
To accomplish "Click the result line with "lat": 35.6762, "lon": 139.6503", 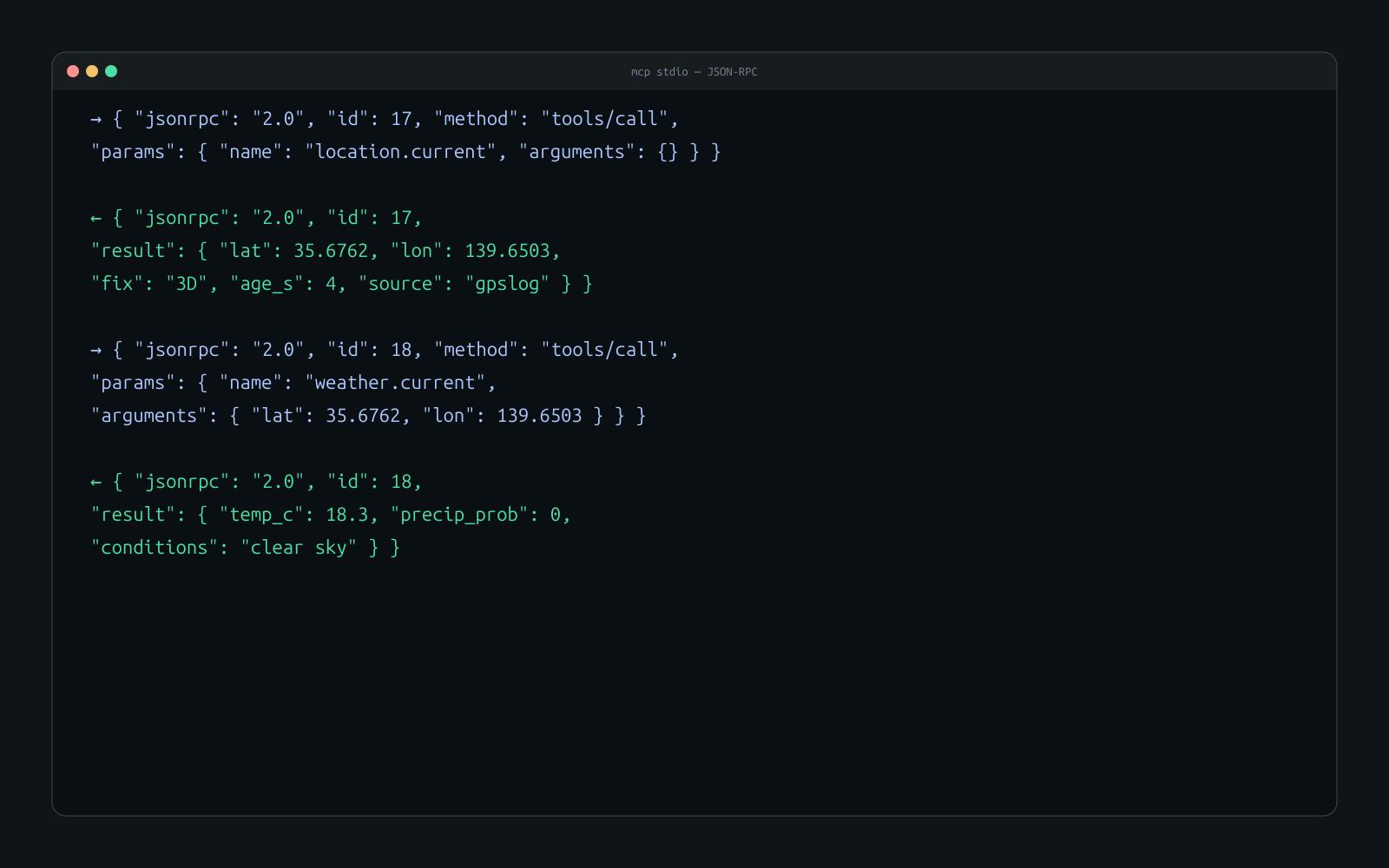I will 326,251.
